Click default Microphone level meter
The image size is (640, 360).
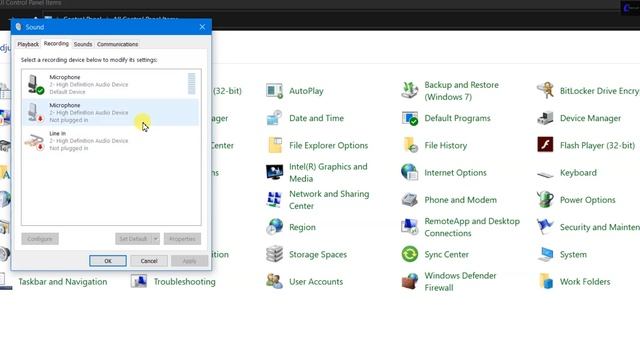click(x=191, y=84)
